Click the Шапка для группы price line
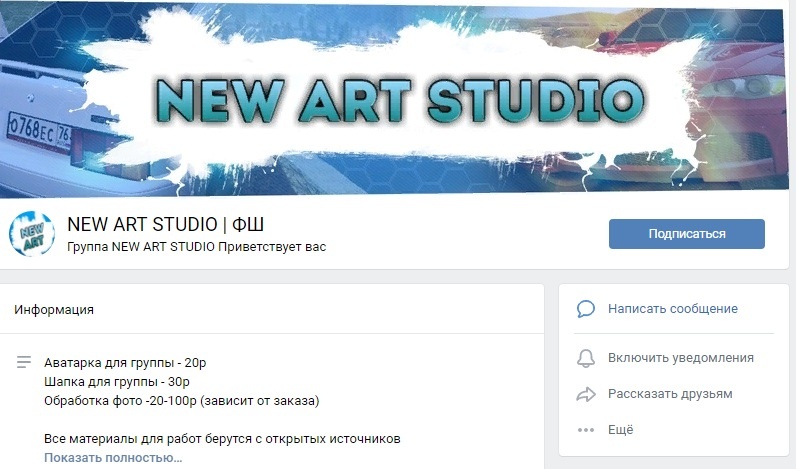Viewport: 796px width, 469px height. (117, 382)
